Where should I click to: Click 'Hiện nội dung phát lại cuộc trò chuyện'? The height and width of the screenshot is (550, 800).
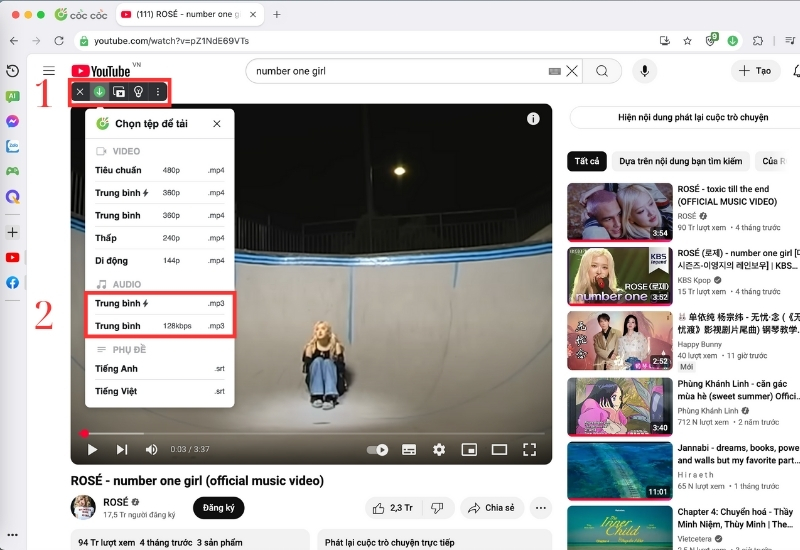tap(693, 117)
